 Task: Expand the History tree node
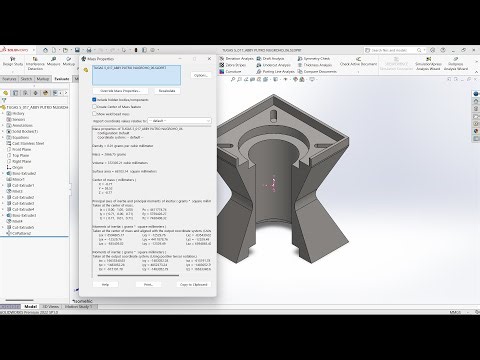pos(3,114)
